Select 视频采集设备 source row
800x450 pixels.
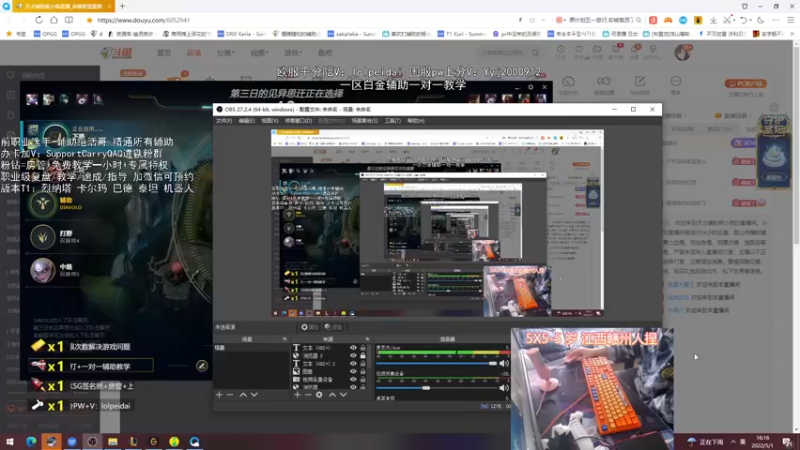pyautogui.click(x=330, y=379)
